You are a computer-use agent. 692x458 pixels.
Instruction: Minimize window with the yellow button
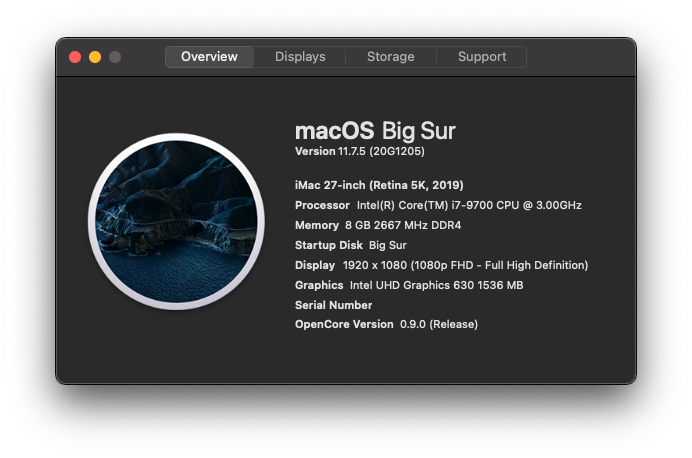[95, 57]
